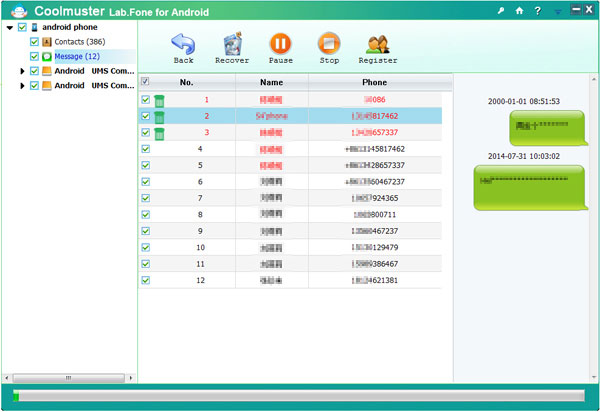Click the Recover trash bin icon

[x=232, y=43]
